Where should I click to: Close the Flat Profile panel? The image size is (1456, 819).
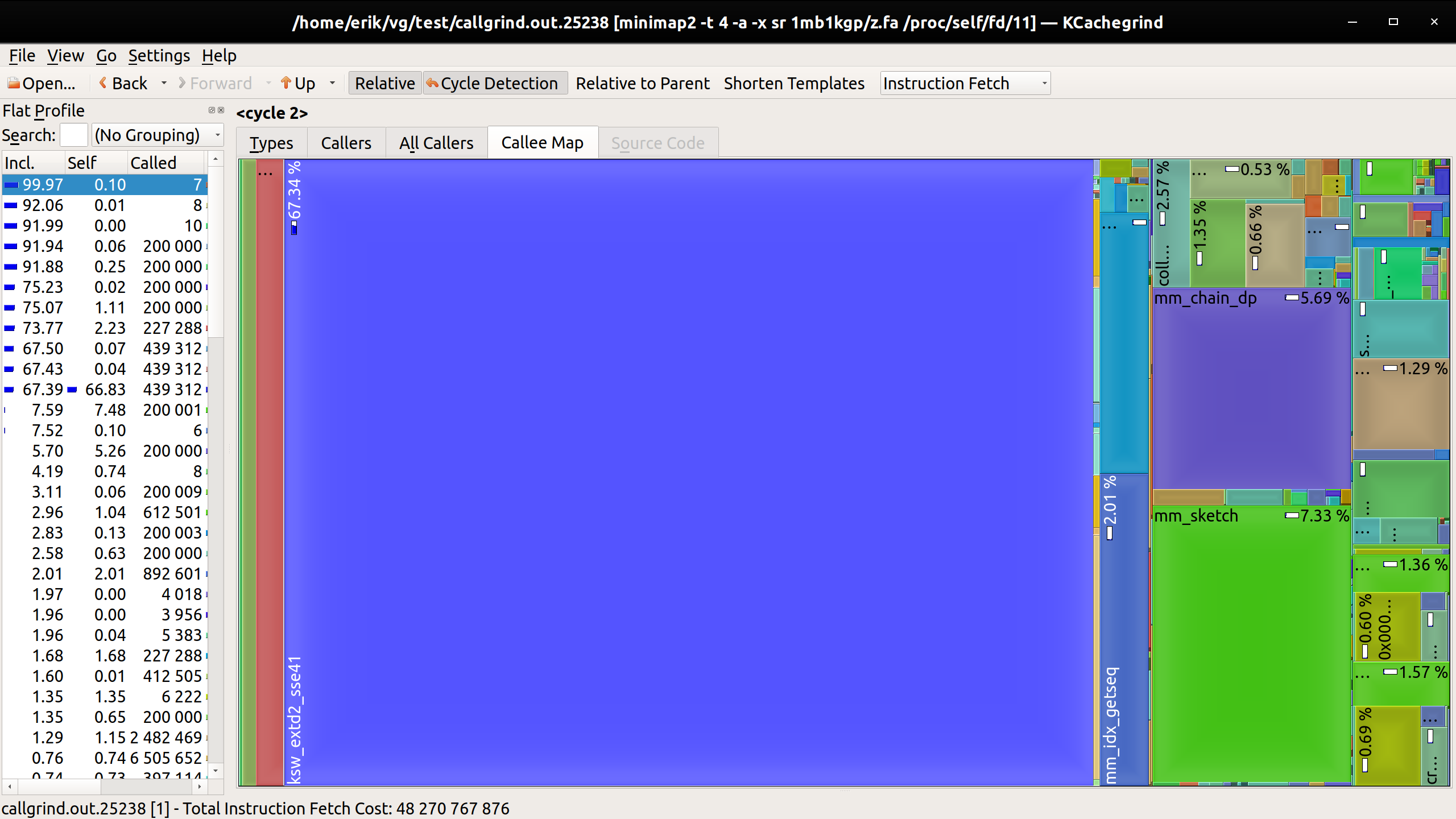(x=221, y=110)
